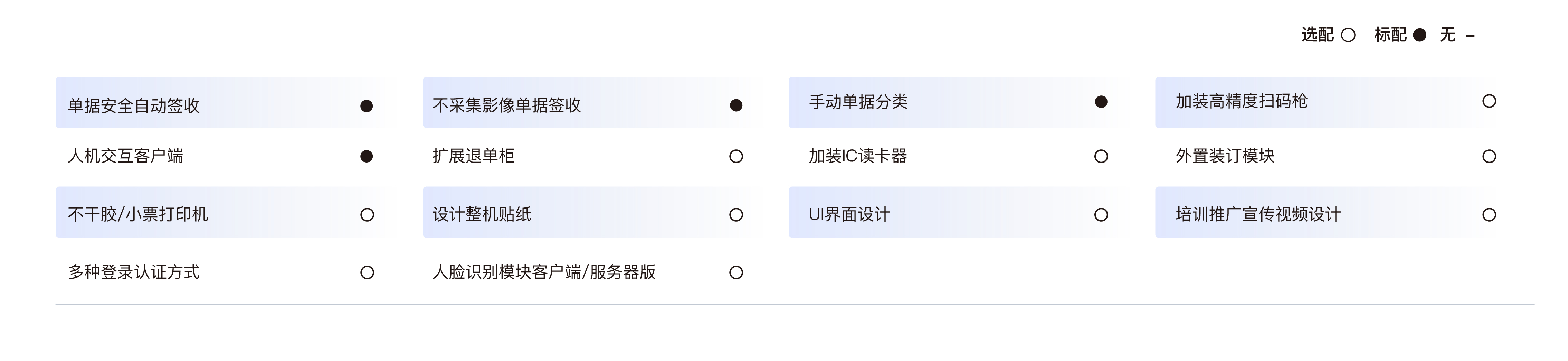Click the 人脸识别模块客户端/服务器版 label
Screen dimensions: 1568x361
[x=544, y=272]
